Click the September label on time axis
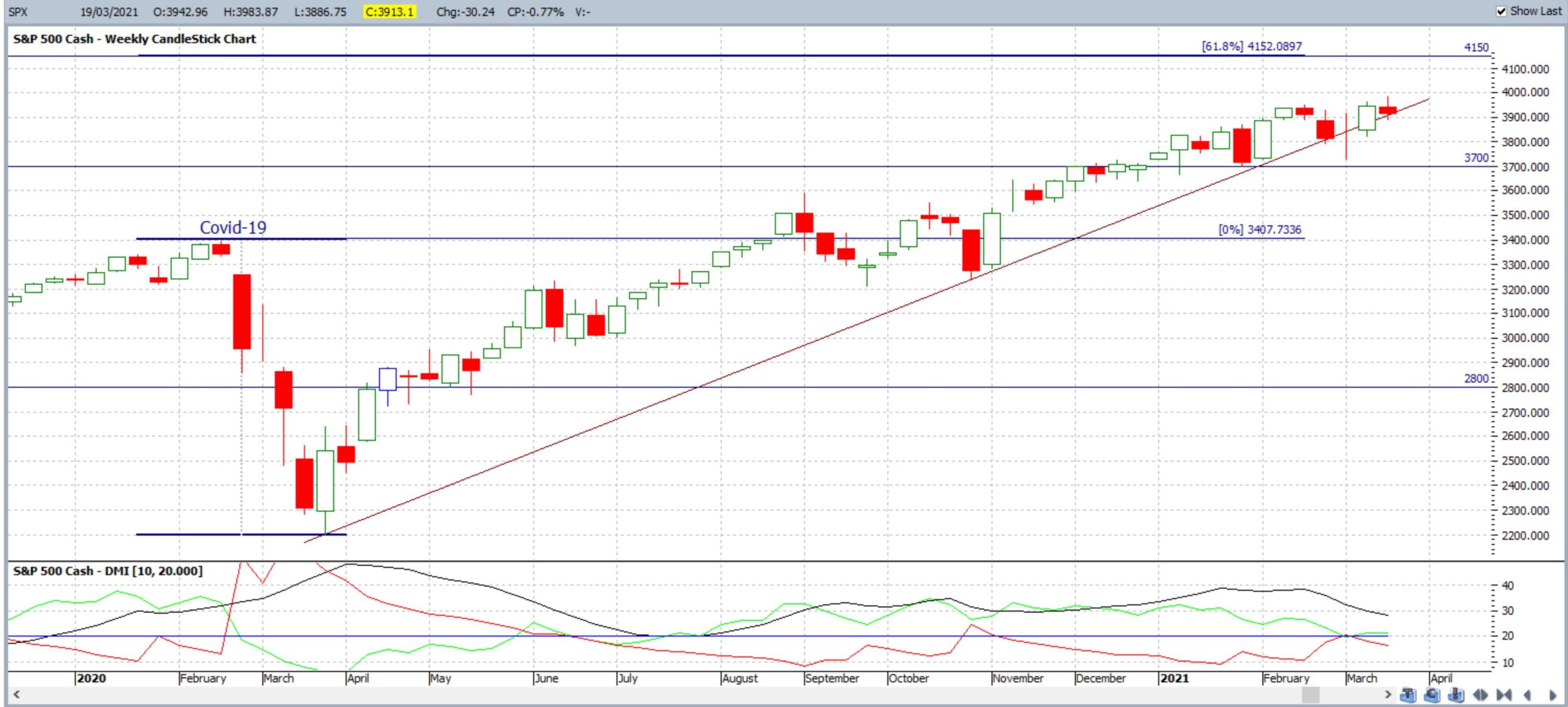 [x=832, y=678]
